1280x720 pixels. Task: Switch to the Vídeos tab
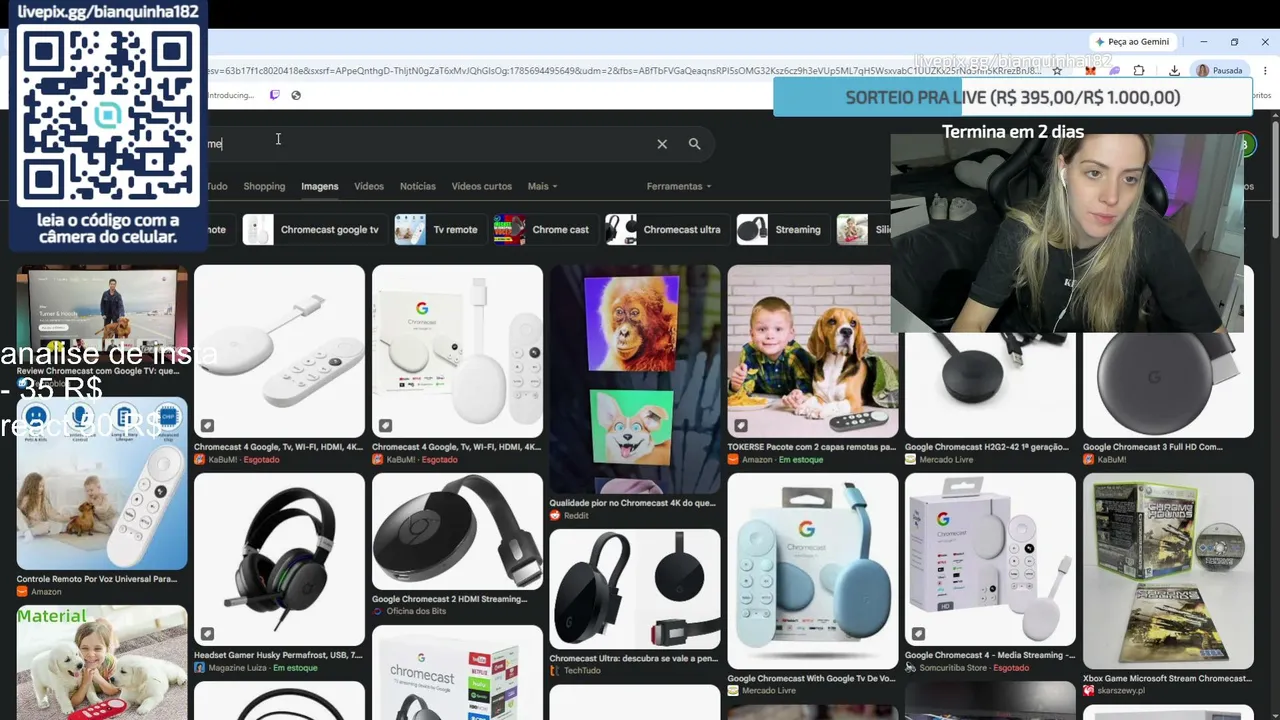pyautogui.click(x=369, y=186)
